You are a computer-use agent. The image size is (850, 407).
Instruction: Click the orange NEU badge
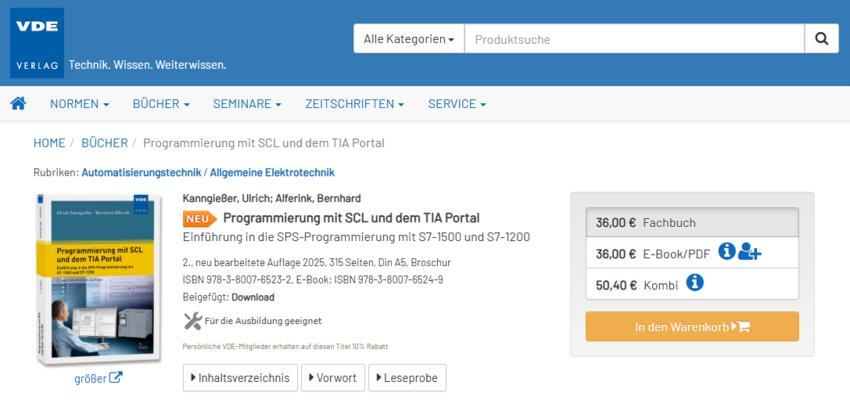(x=200, y=219)
